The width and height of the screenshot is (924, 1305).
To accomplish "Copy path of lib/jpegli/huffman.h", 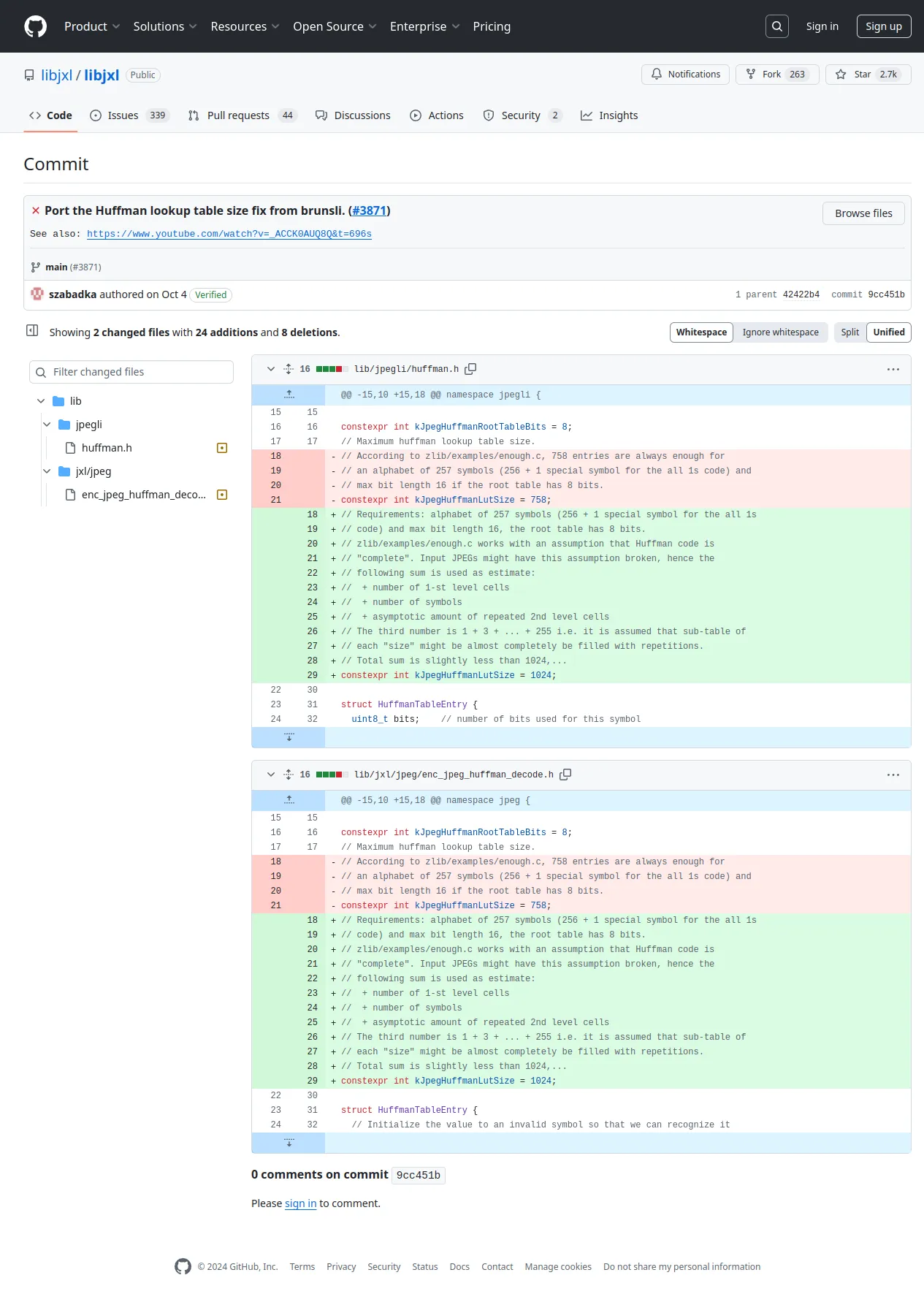I will tap(471, 369).
